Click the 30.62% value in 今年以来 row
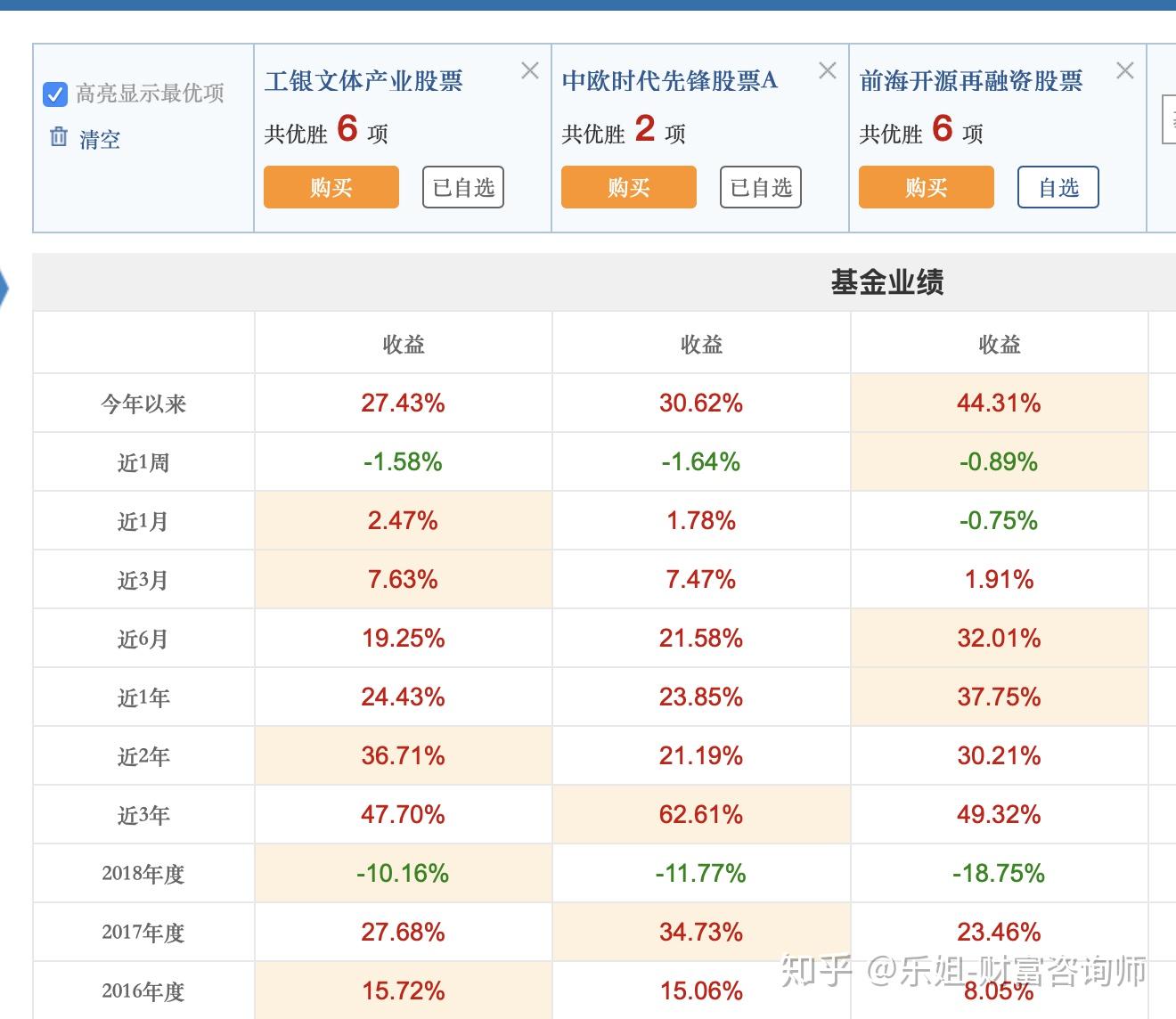Viewport: 1176px width, 1019px height. [701, 403]
